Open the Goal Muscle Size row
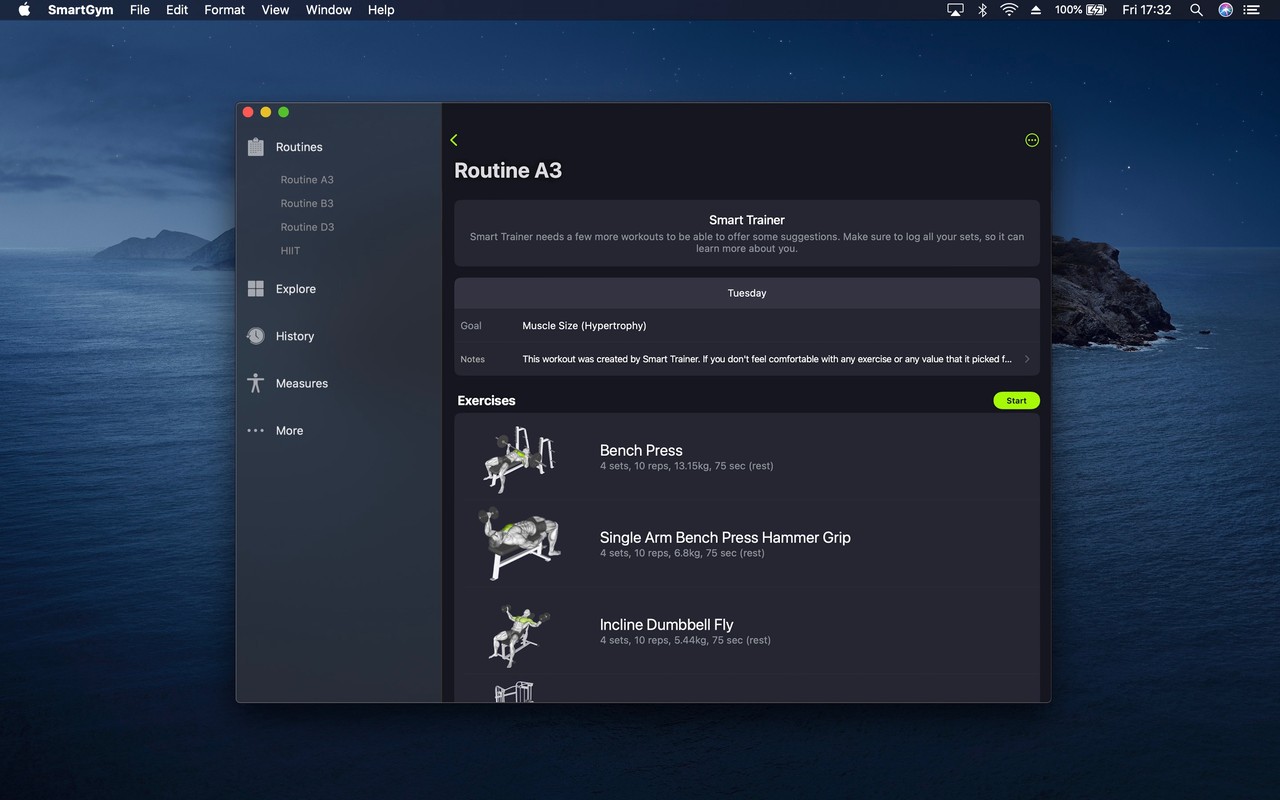This screenshot has width=1280, height=800. coord(747,326)
